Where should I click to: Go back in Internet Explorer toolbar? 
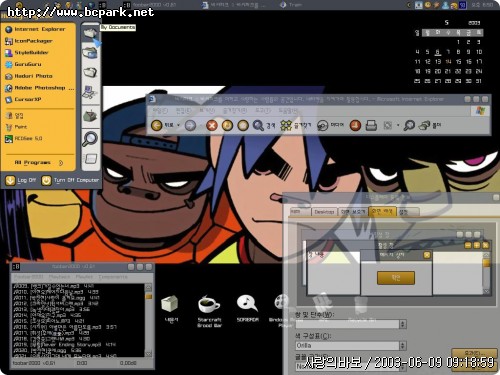click(x=162, y=125)
